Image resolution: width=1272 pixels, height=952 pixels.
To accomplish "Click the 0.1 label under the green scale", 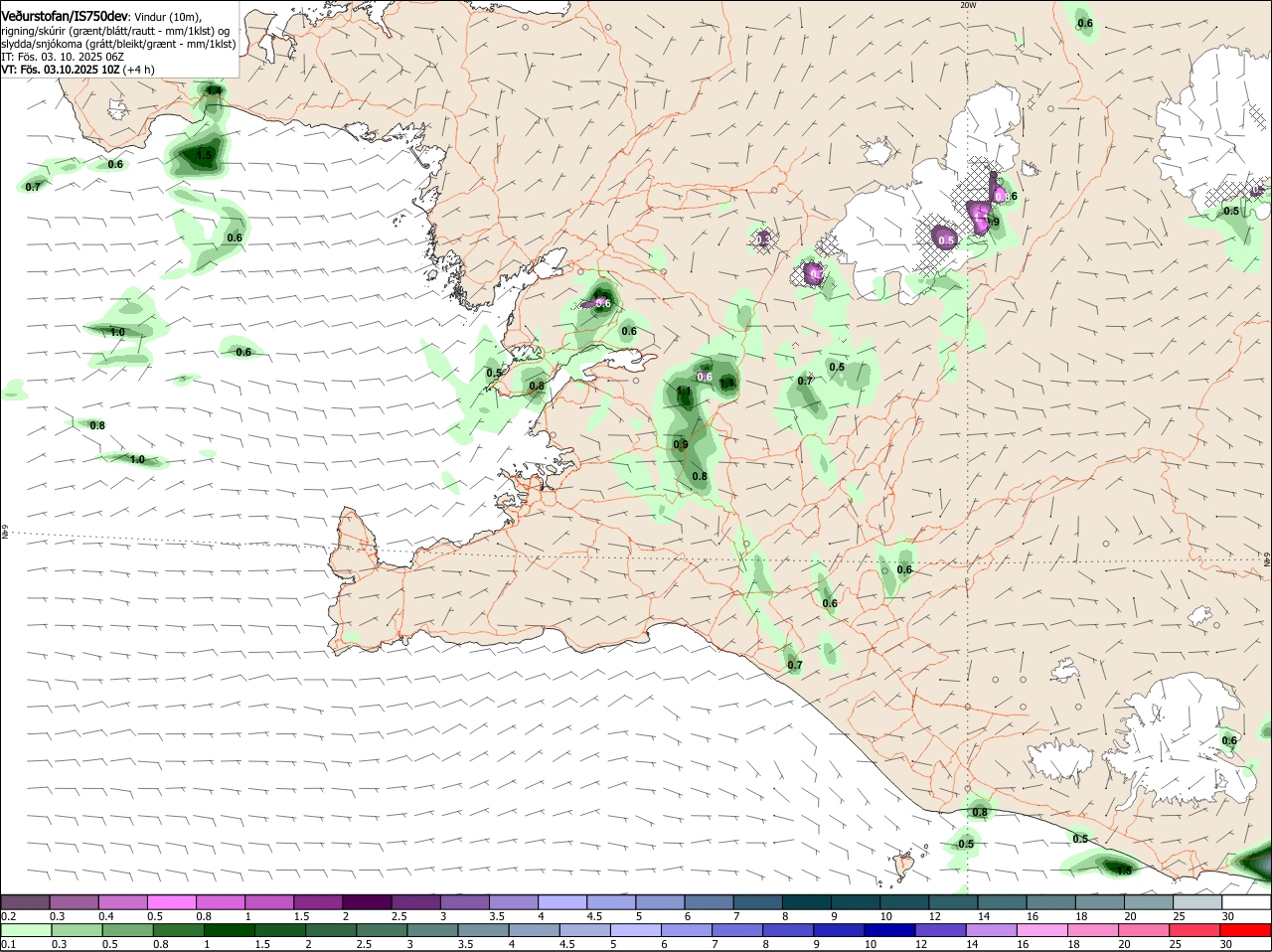I will [x=9, y=944].
